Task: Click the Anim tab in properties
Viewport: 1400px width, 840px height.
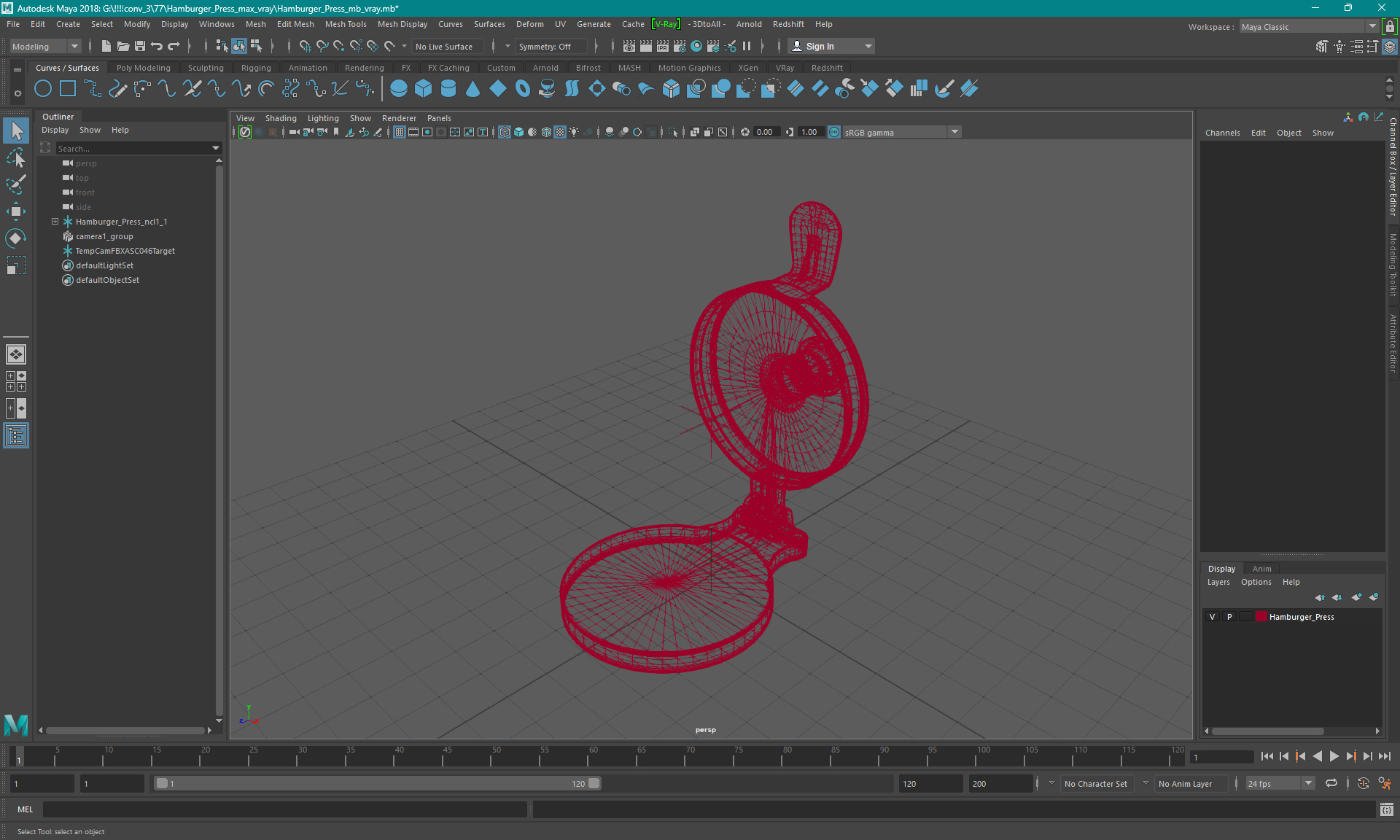Action: (1262, 568)
